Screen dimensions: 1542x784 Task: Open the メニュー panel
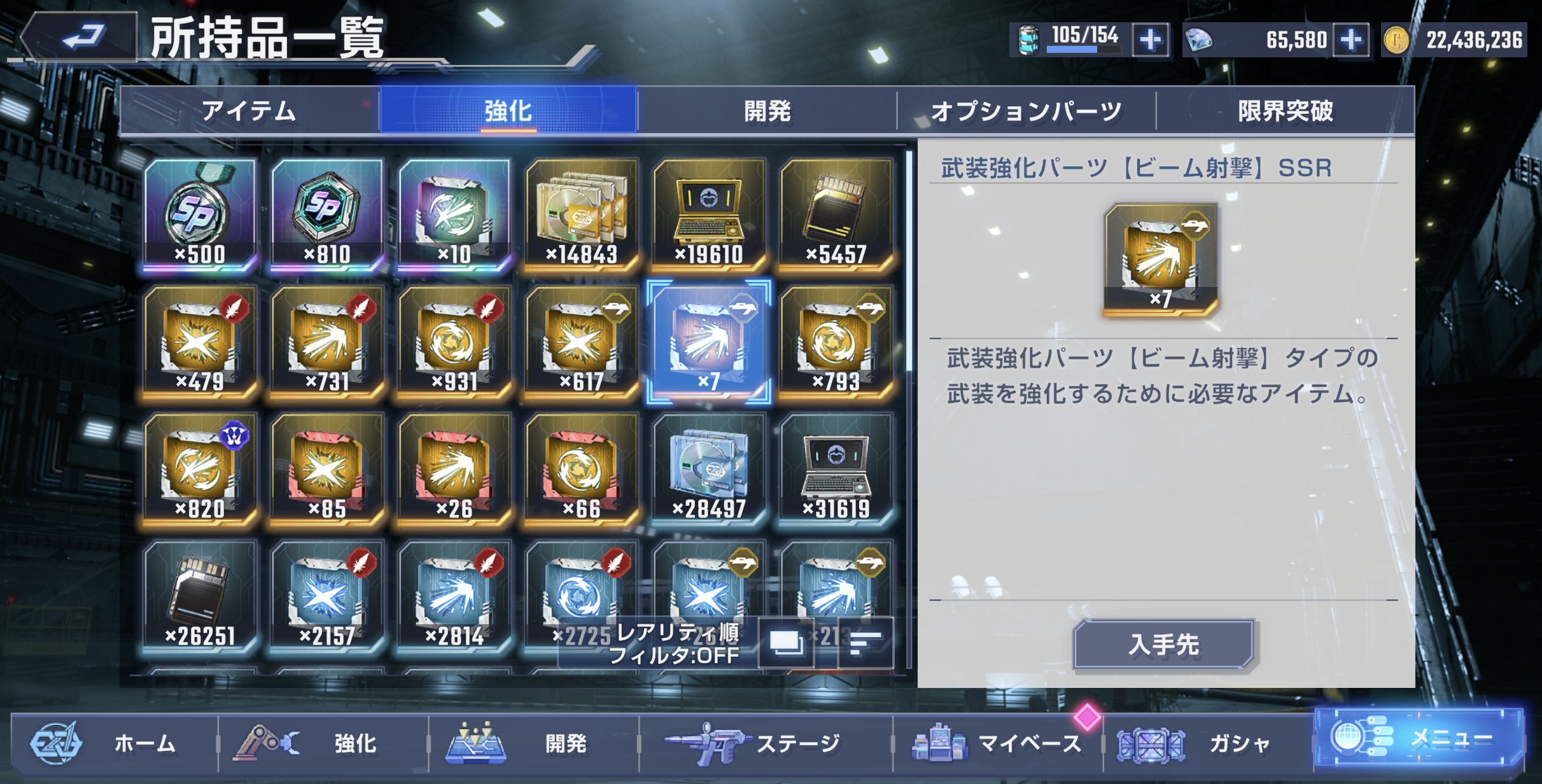pos(1419,739)
